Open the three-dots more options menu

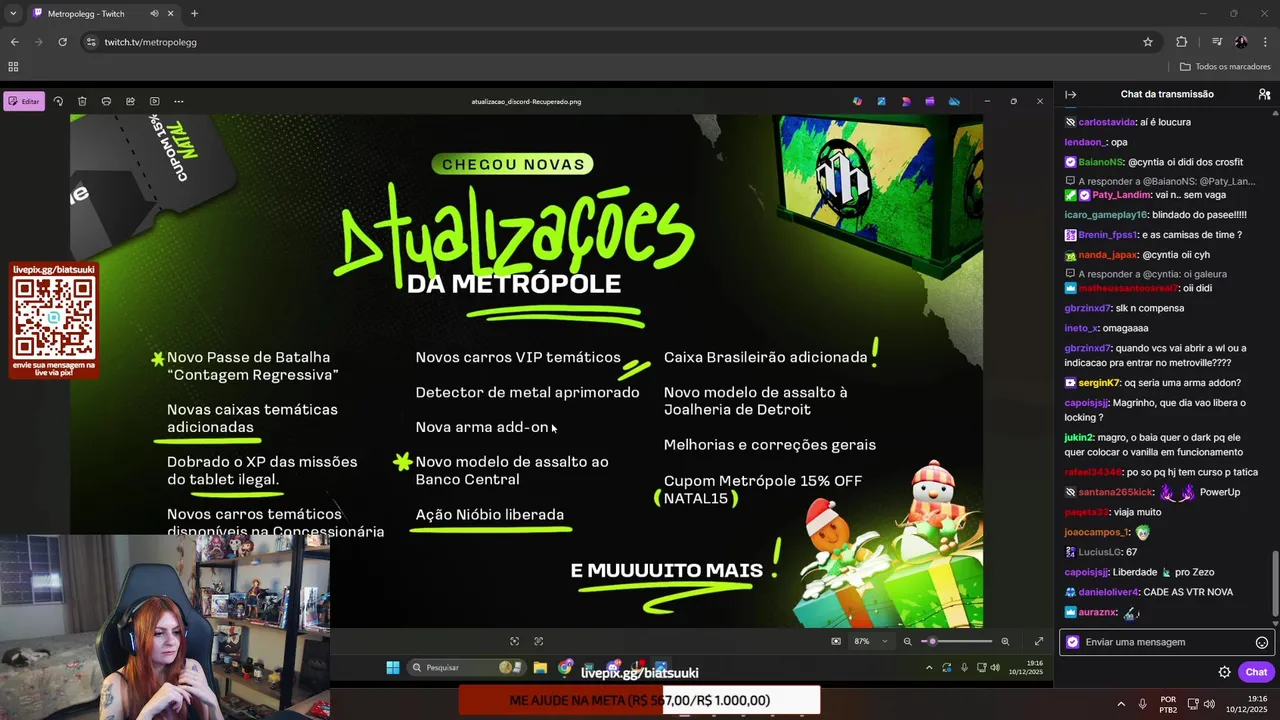coord(179,101)
